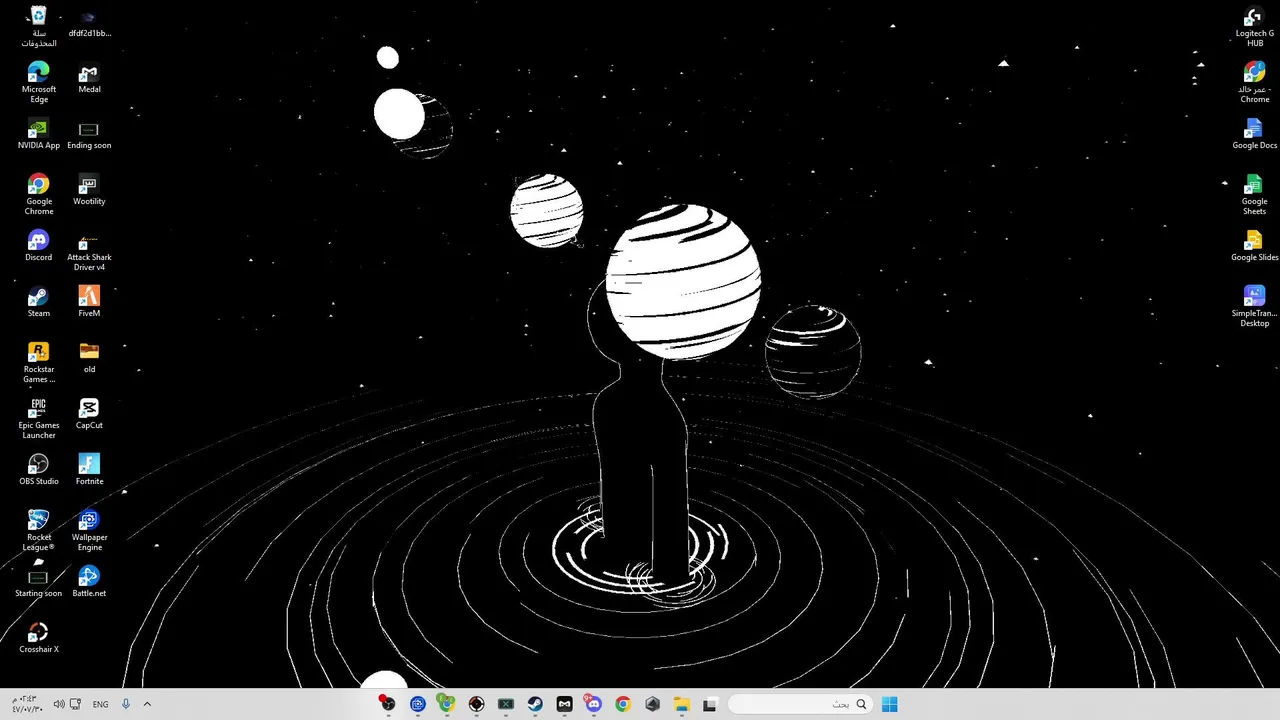The image size is (1280, 720).
Task: Switch to Discord on the taskbar
Action: 593,704
